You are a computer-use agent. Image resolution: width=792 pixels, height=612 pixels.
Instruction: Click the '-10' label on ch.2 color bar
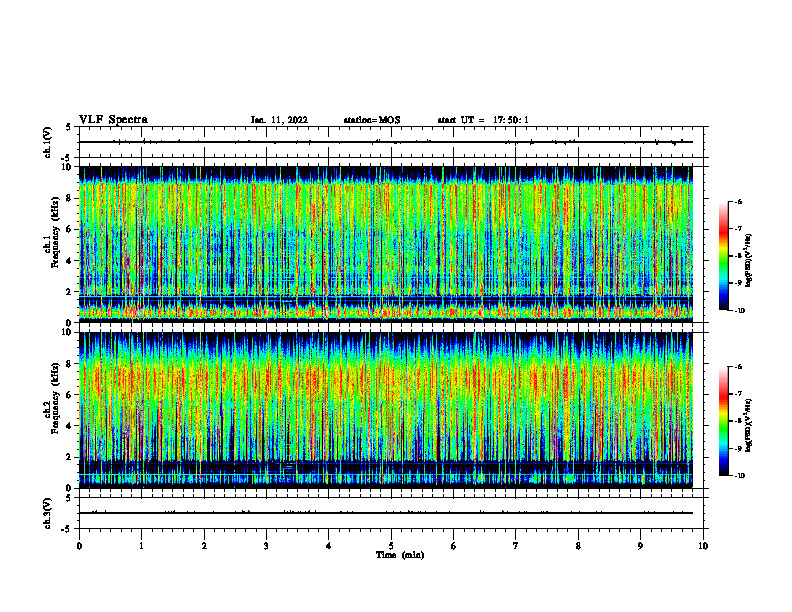[x=739, y=476]
